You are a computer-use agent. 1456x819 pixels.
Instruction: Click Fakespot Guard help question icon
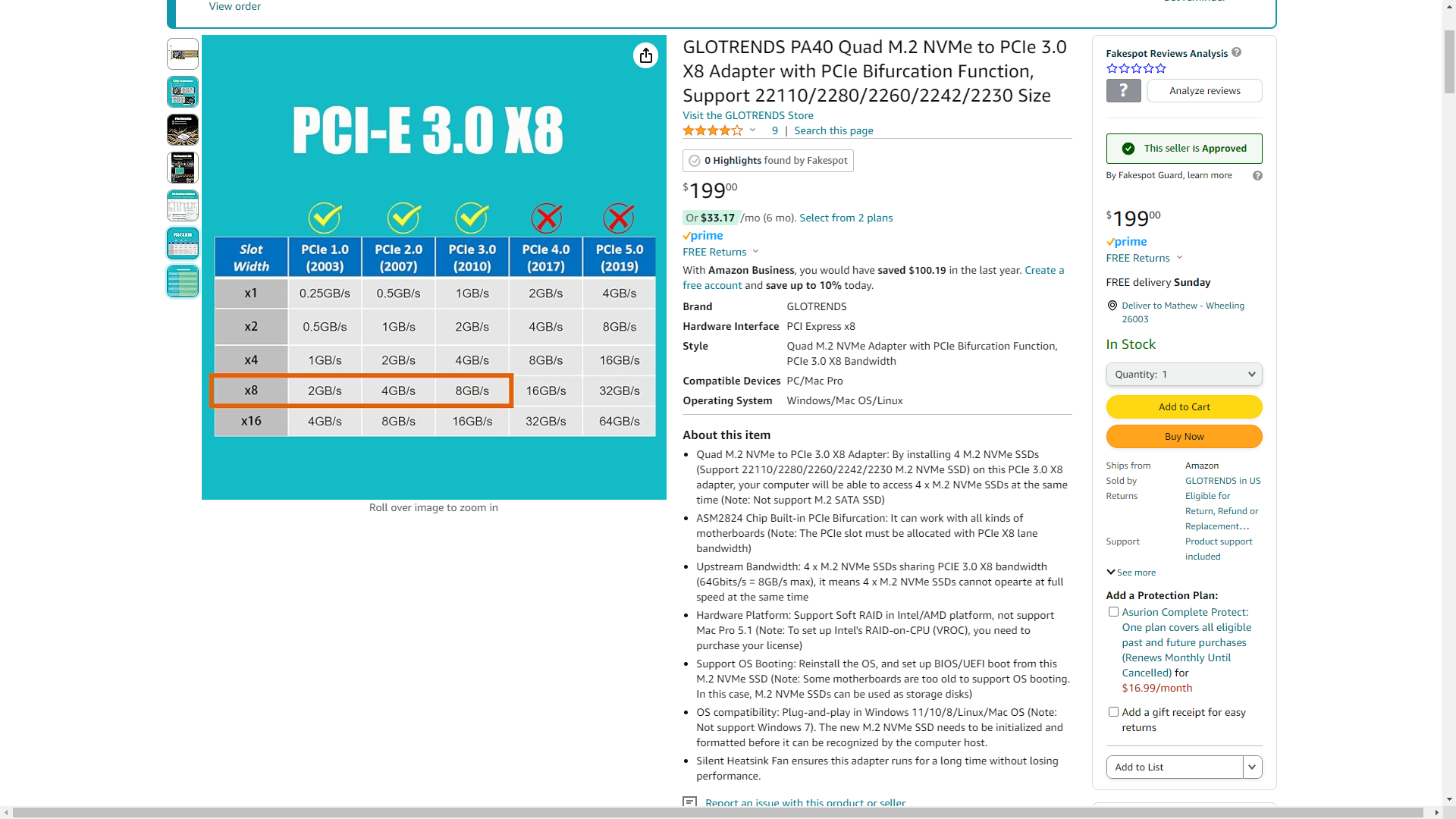point(1257,175)
